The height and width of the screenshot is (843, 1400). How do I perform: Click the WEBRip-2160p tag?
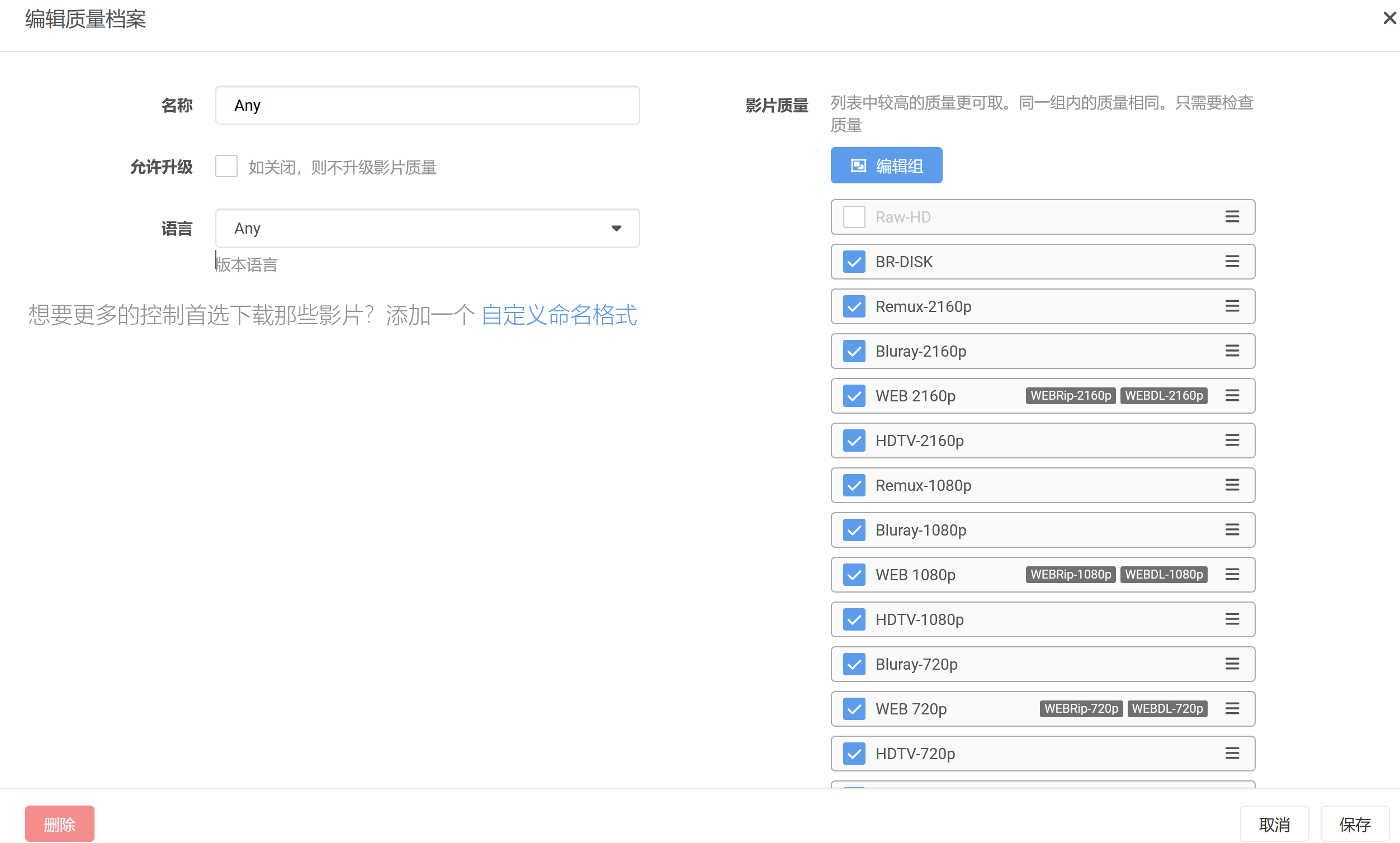[1071, 395]
